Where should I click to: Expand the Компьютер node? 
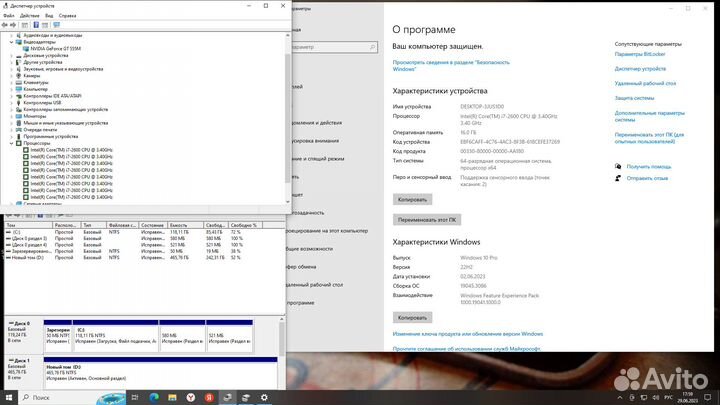click(x=11, y=90)
